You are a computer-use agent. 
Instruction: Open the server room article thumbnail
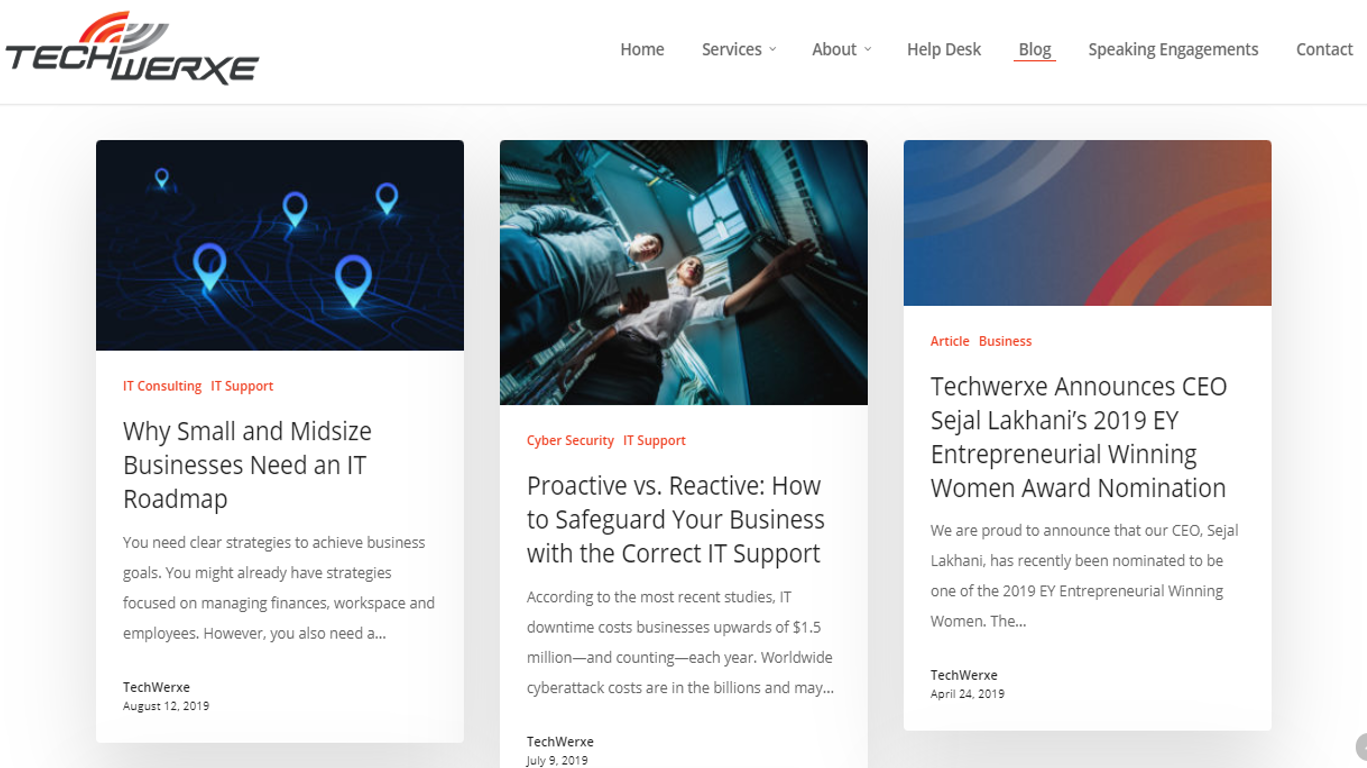point(684,272)
